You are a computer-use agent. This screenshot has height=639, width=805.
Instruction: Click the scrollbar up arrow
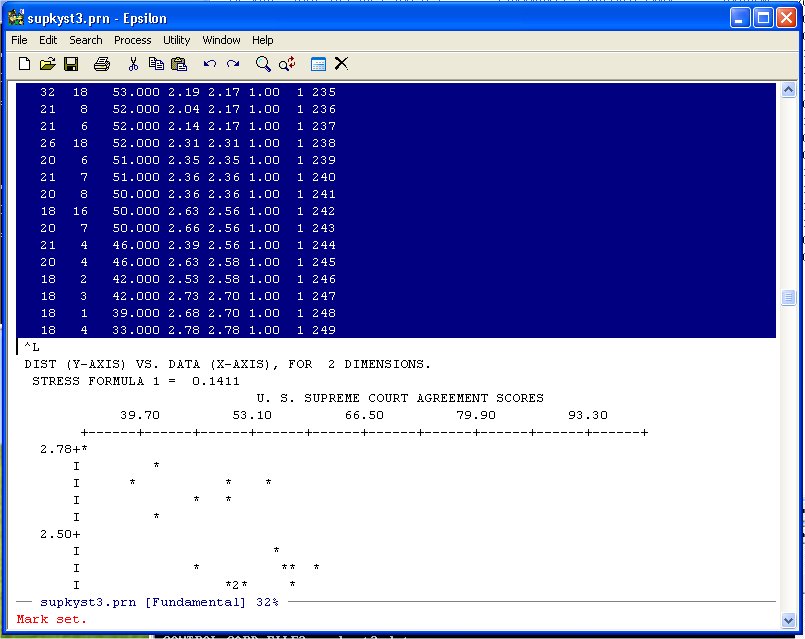click(x=787, y=90)
